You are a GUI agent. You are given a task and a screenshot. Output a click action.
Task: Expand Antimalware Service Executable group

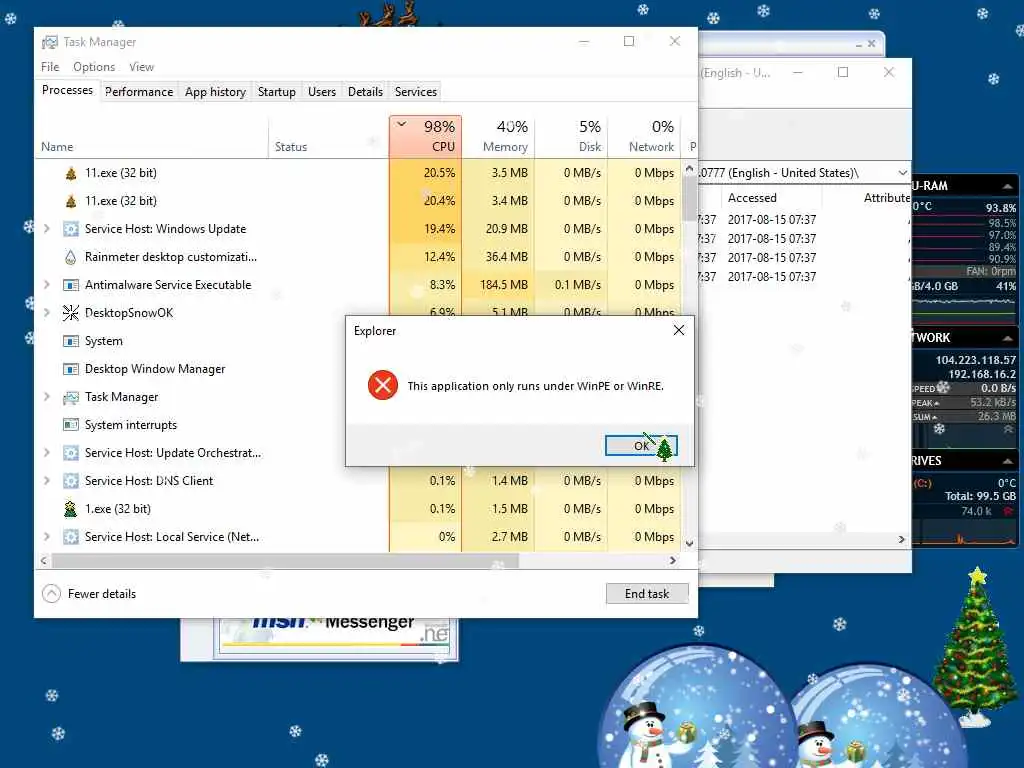[x=46, y=285]
